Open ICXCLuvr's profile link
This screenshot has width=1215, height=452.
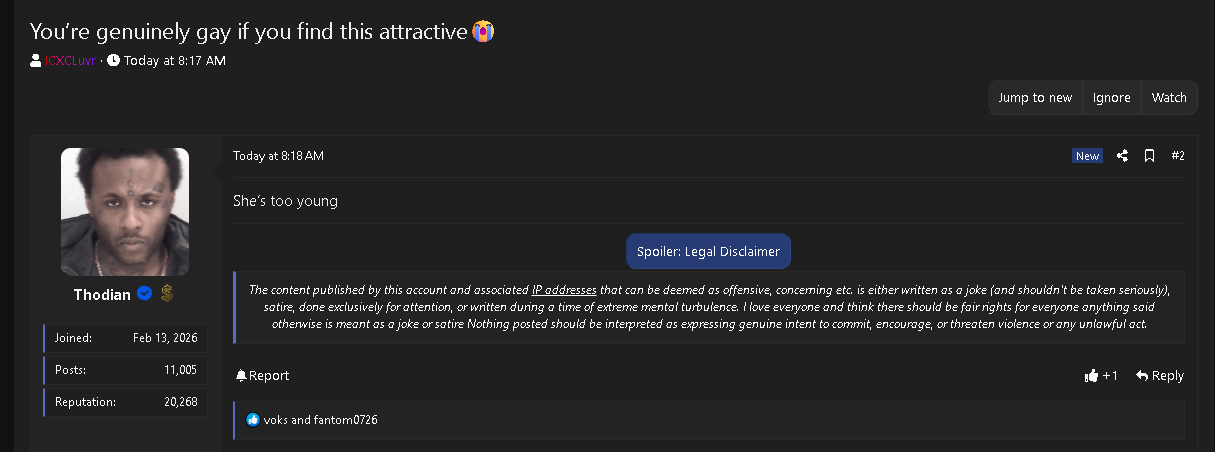click(x=70, y=61)
